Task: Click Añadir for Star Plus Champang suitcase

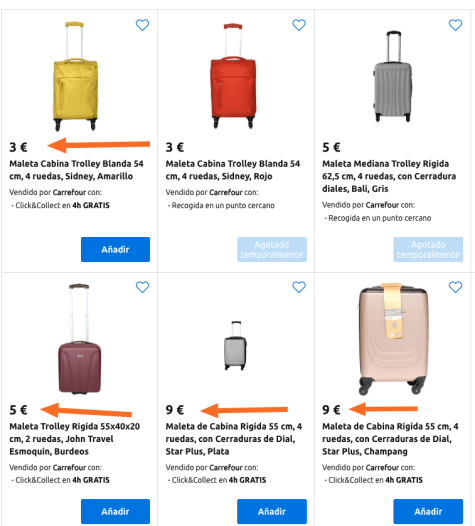Action: point(428,512)
